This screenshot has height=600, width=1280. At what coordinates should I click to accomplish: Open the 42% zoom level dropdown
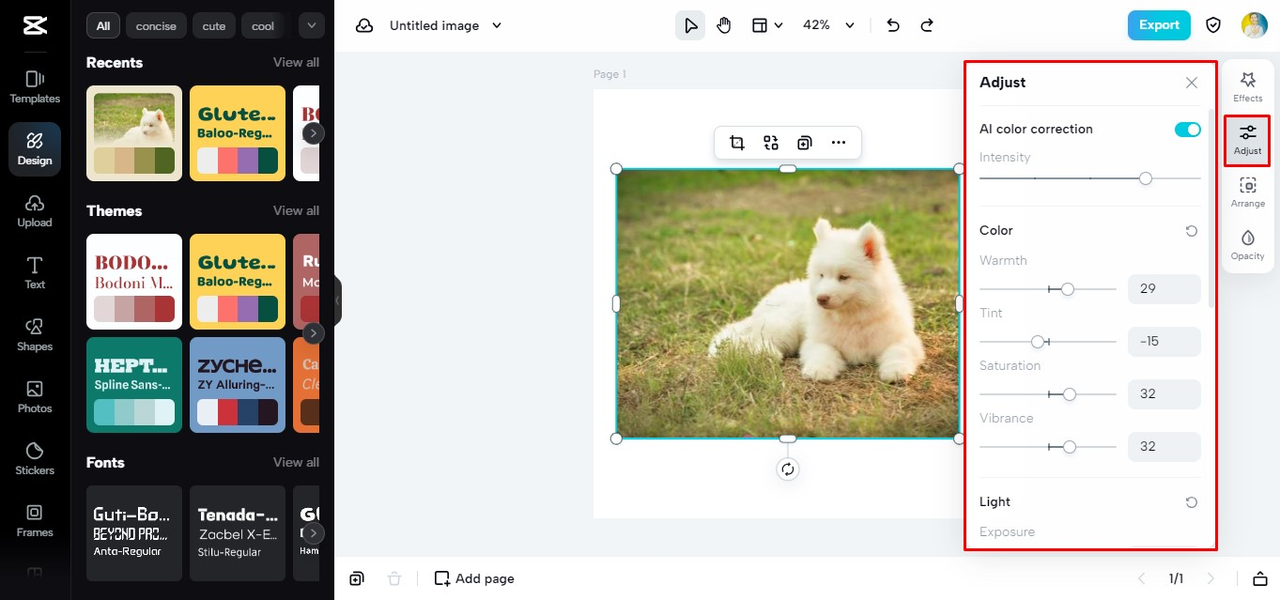pos(829,25)
